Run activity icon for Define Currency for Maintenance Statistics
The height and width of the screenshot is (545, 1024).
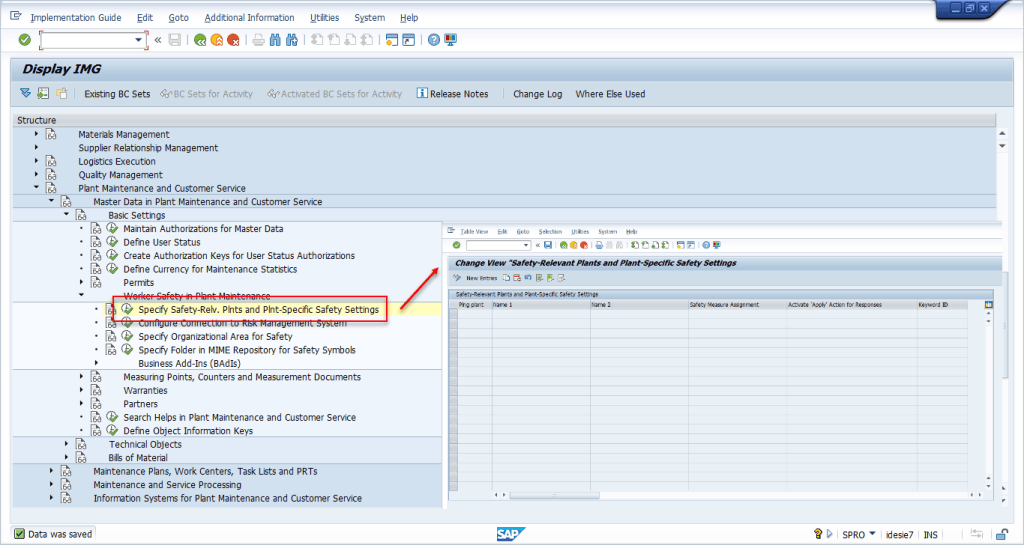tap(112, 269)
